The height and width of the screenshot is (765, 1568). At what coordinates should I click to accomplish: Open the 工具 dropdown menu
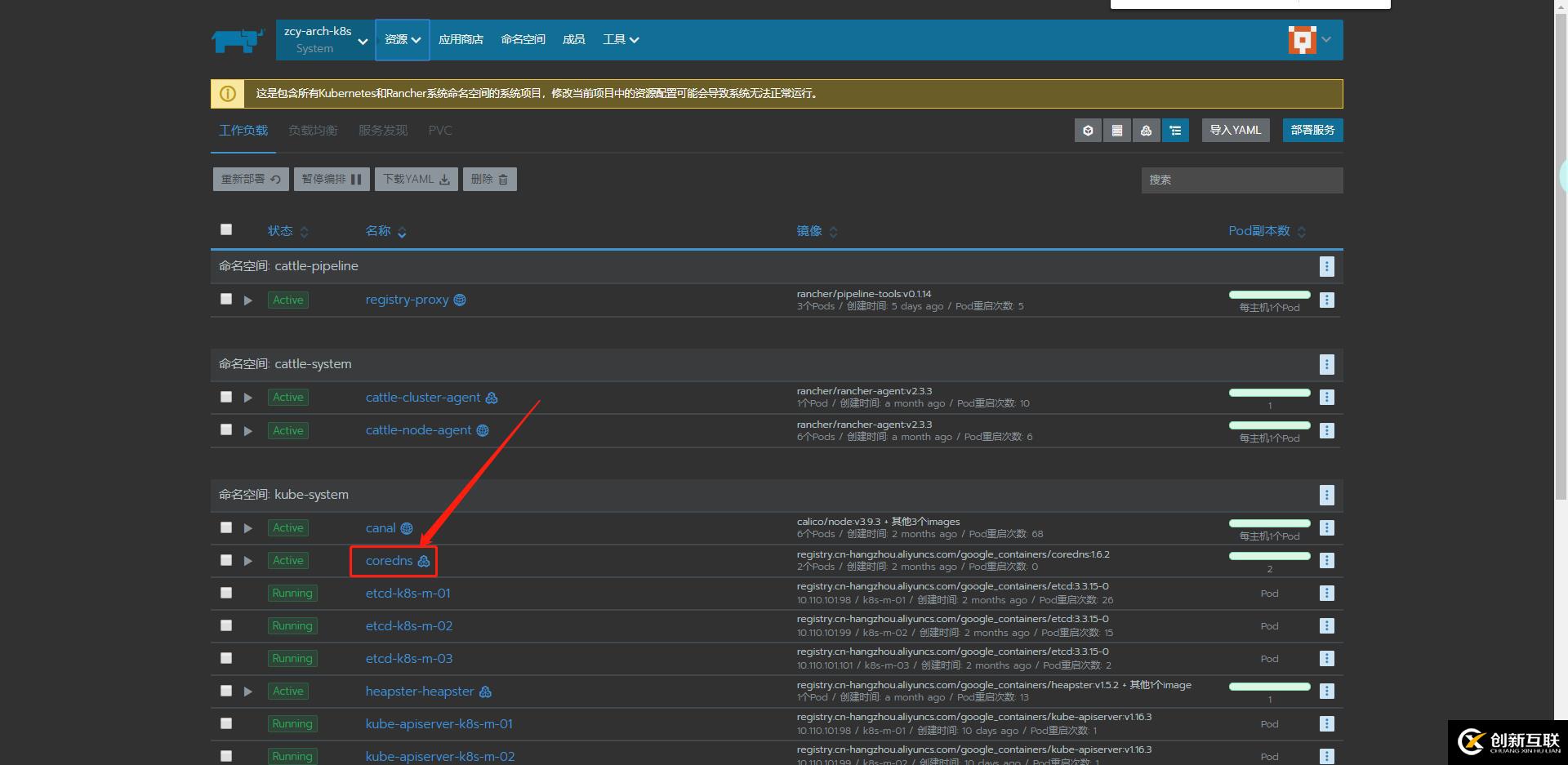point(621,40)
